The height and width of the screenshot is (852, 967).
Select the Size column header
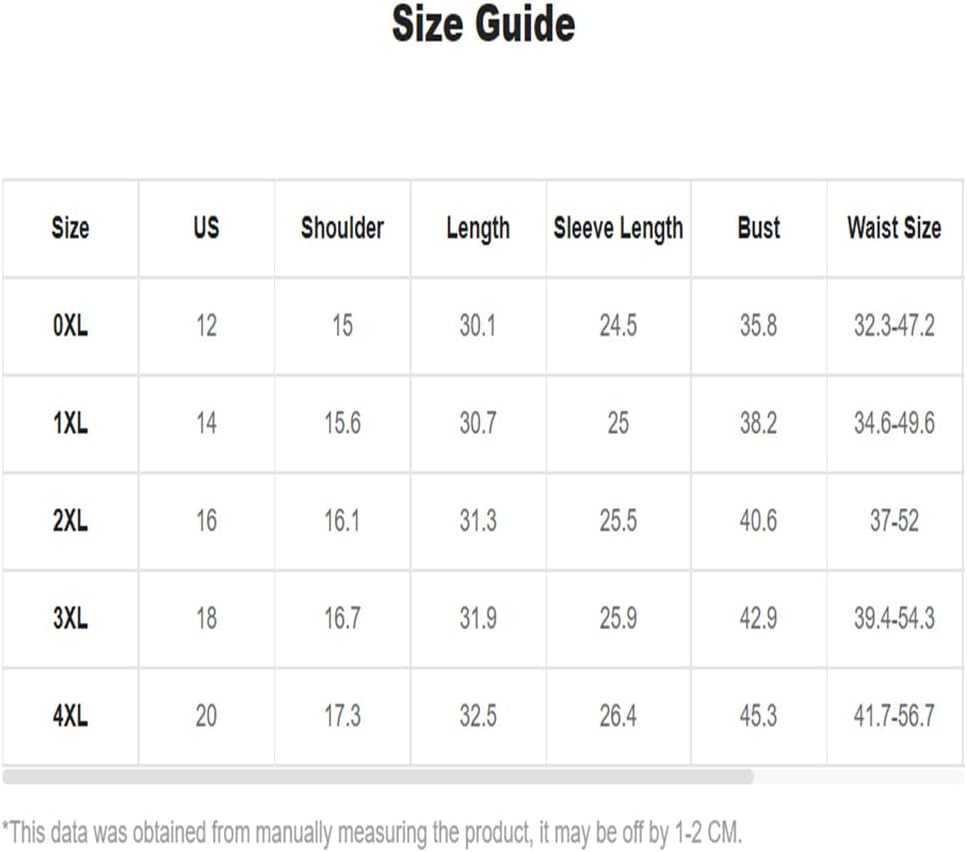coord(70,228)
